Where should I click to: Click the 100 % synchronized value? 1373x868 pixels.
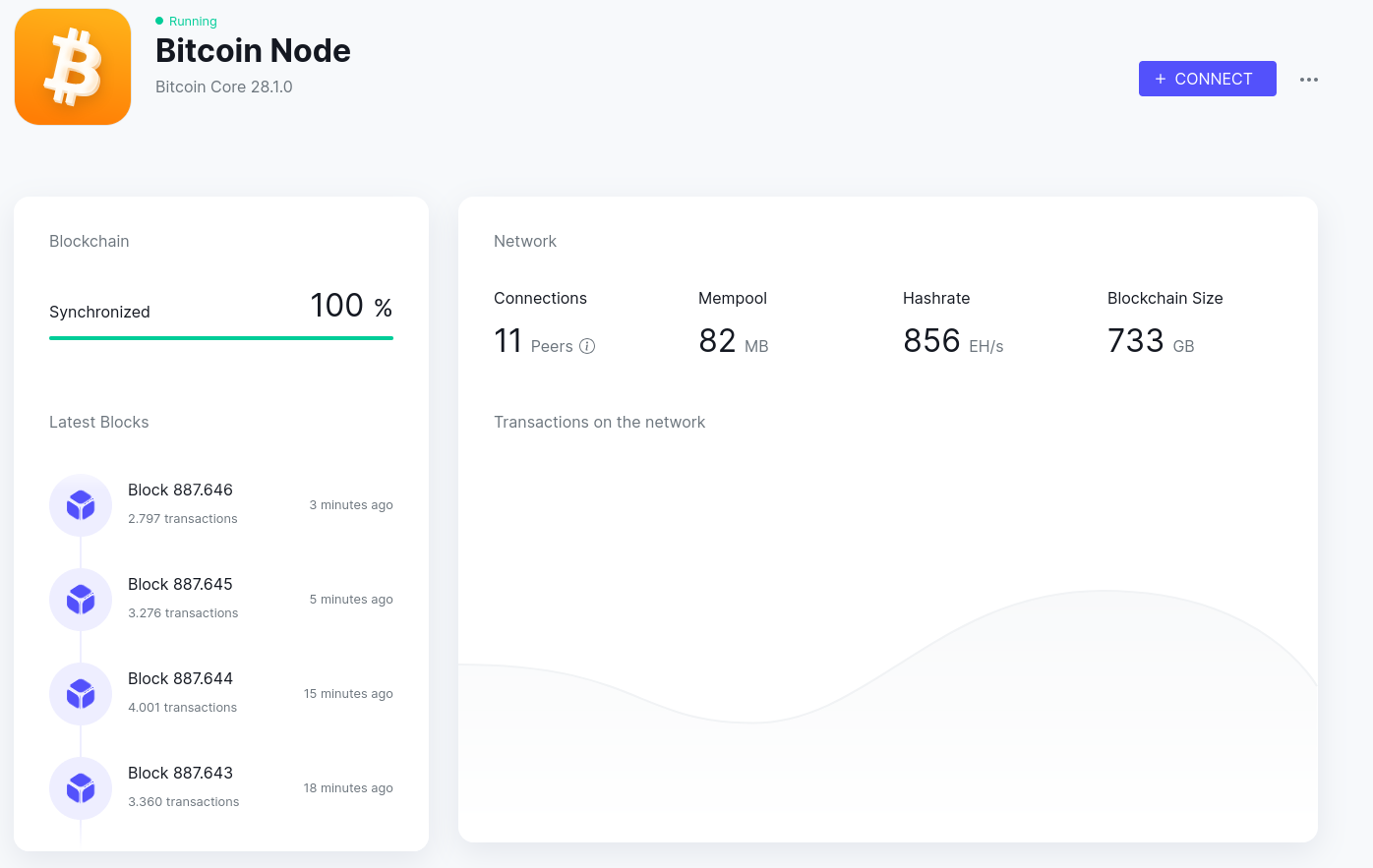(x=351, y=306)
